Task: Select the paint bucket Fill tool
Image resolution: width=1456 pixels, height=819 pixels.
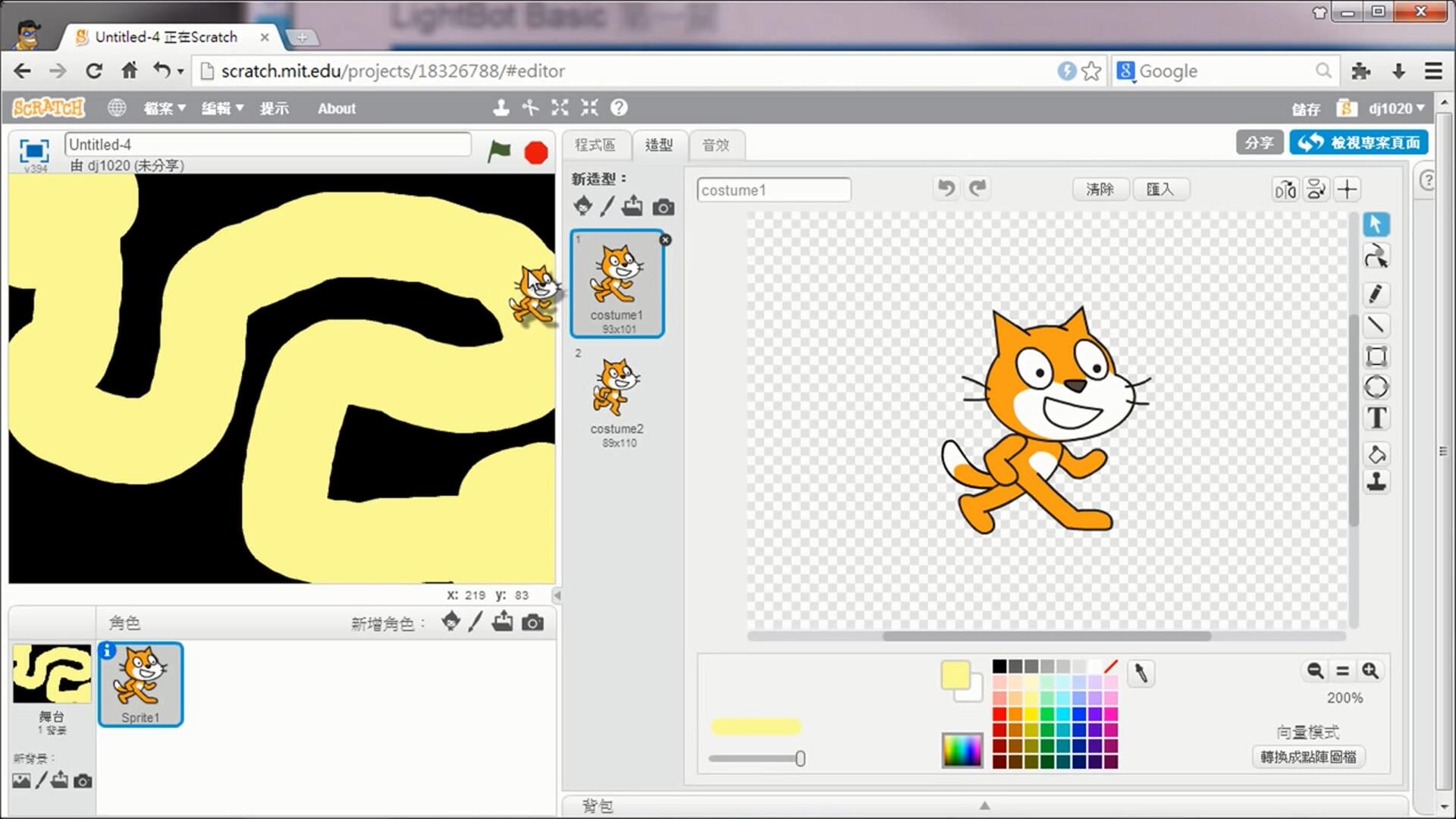Action: coord(1376,454)
